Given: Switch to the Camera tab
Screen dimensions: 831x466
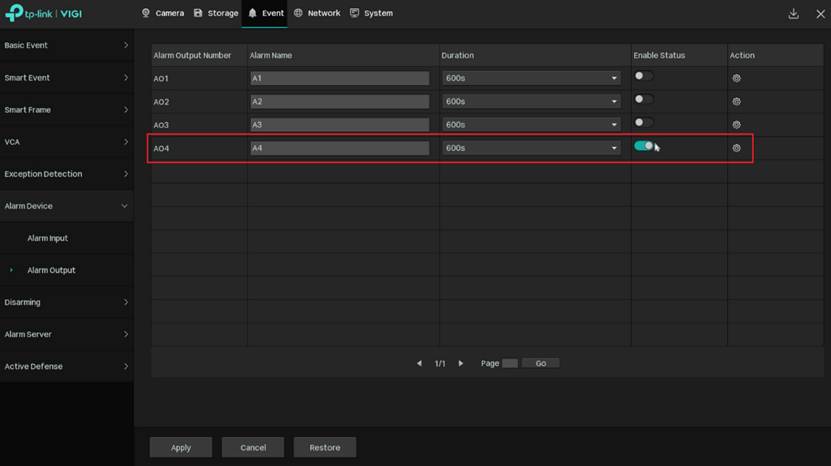Looking at the screenshot, I should click(163, 14).
